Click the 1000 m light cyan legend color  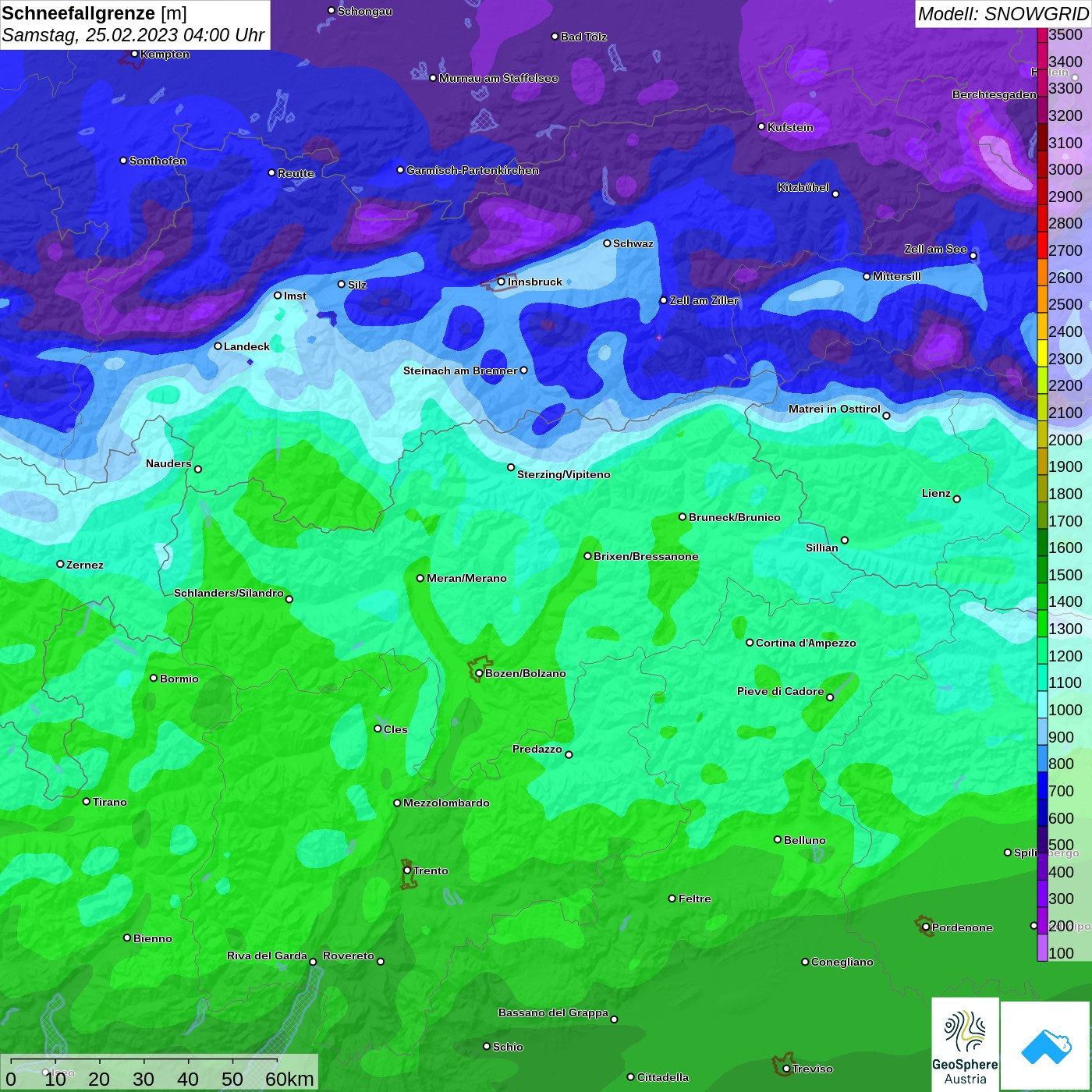tap(1042, 704)
